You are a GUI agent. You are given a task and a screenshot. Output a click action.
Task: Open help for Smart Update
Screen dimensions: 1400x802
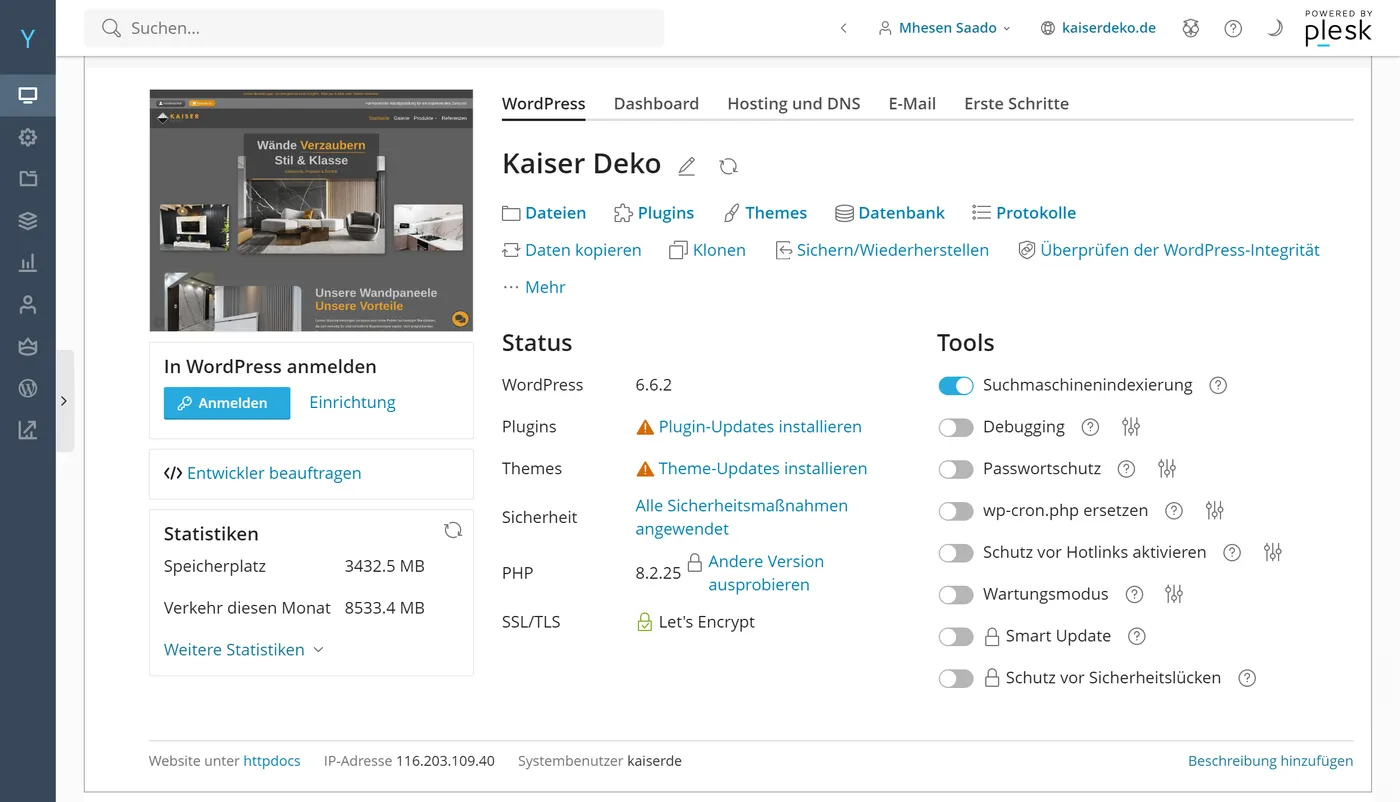point(1137,636)
